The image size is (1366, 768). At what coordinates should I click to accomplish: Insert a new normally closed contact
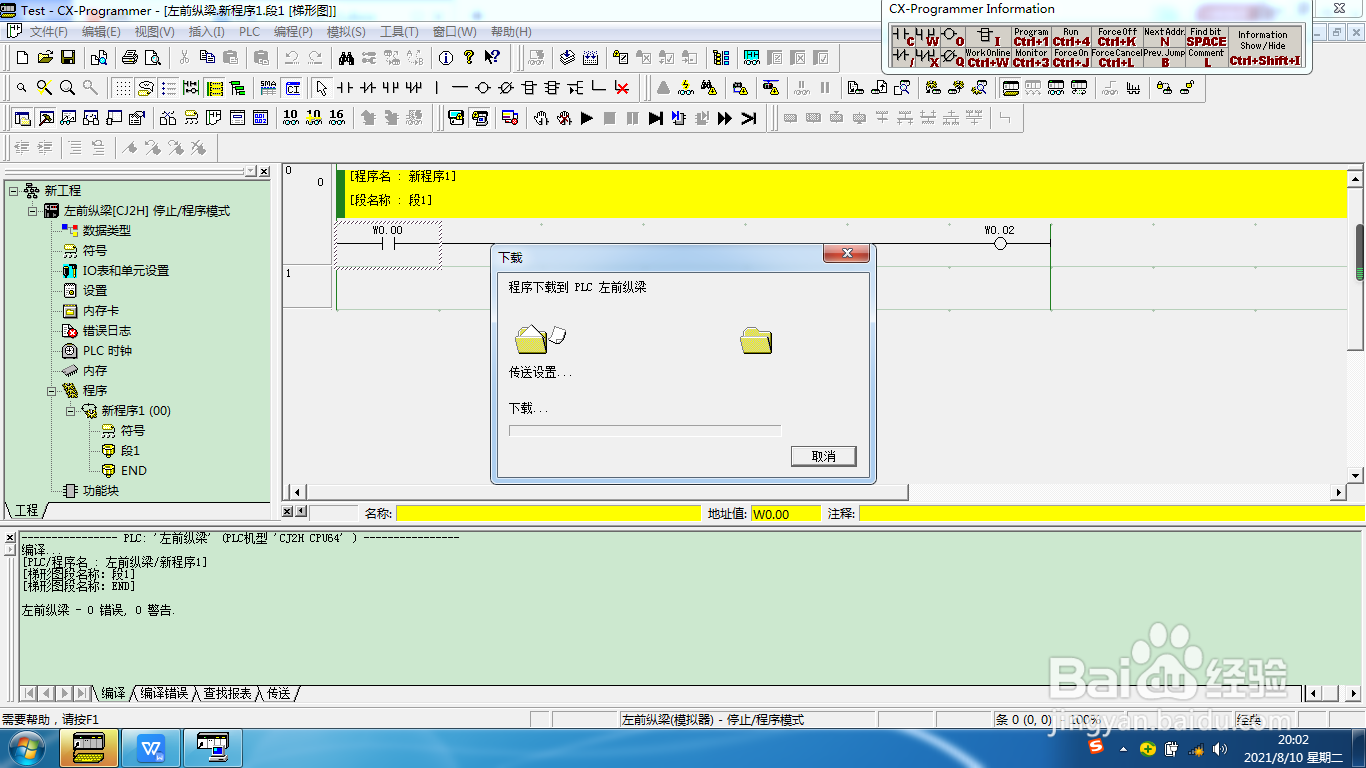tap(368, 88)
